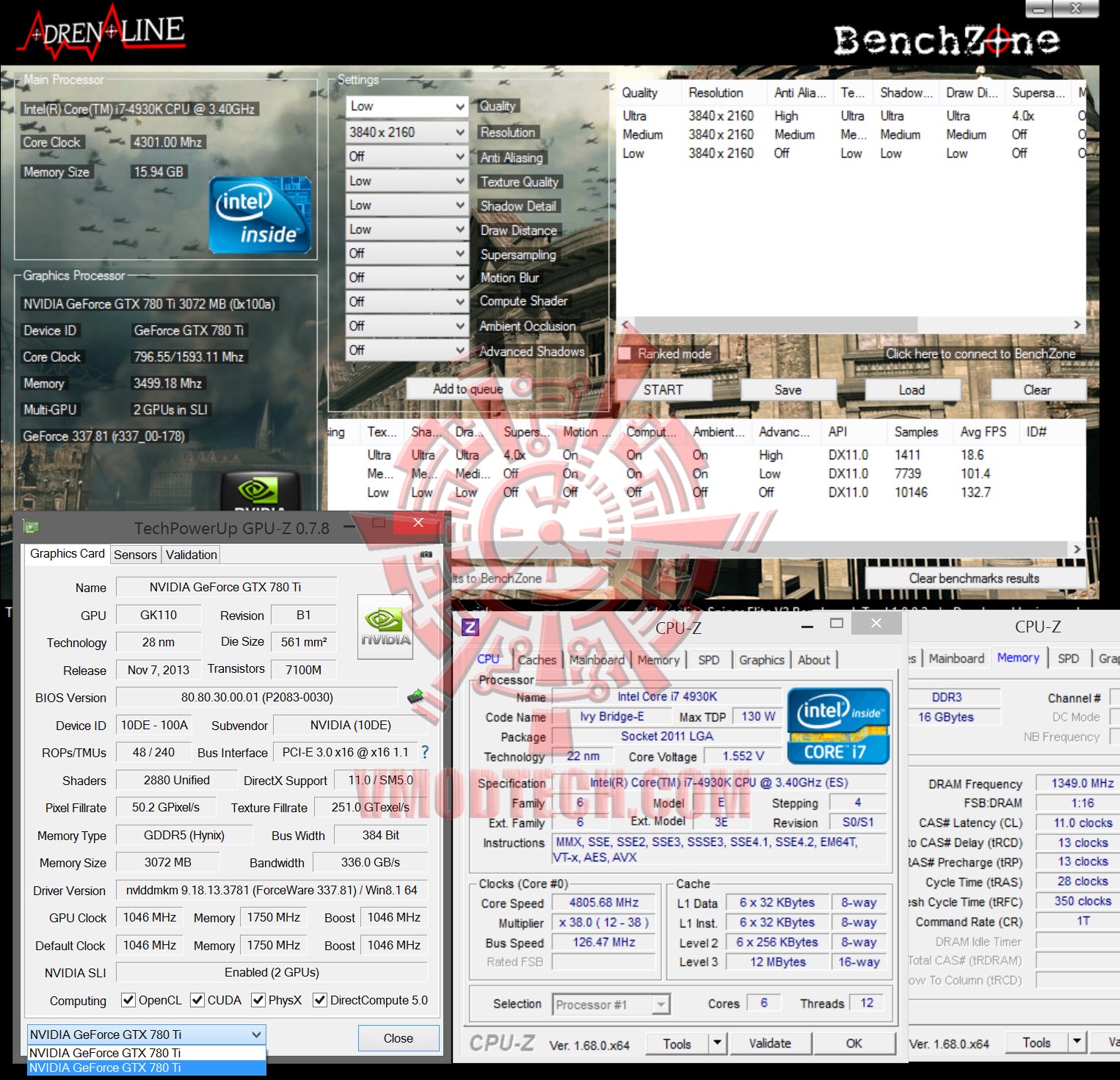1120x1080 pixels.
Task: Select the GPU-Z Graphics Card tab
Action: (x=67, y=553)
